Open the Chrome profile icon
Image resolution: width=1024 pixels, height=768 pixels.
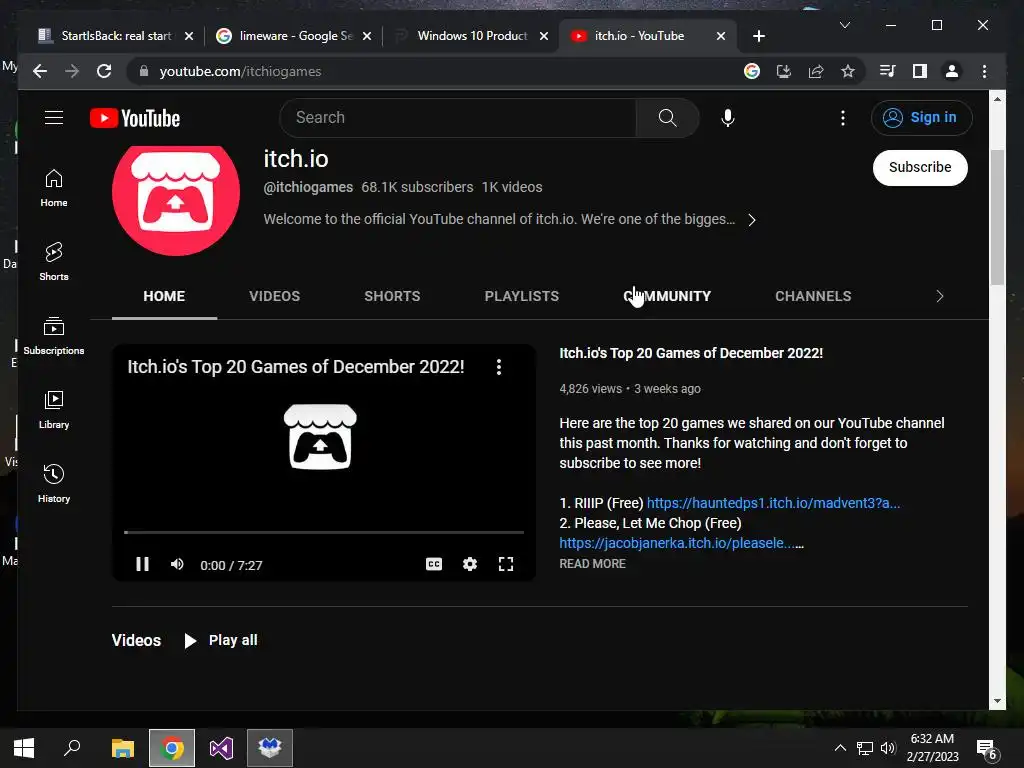952,71
